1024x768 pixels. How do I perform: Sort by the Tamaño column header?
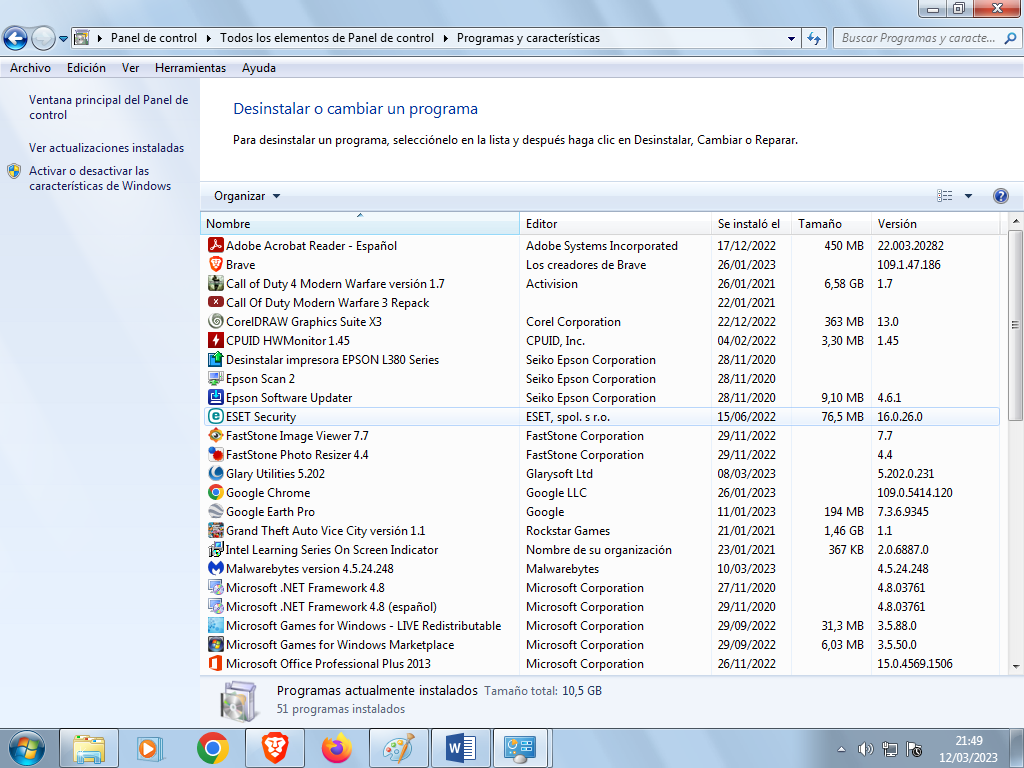[x=831, y=223]
